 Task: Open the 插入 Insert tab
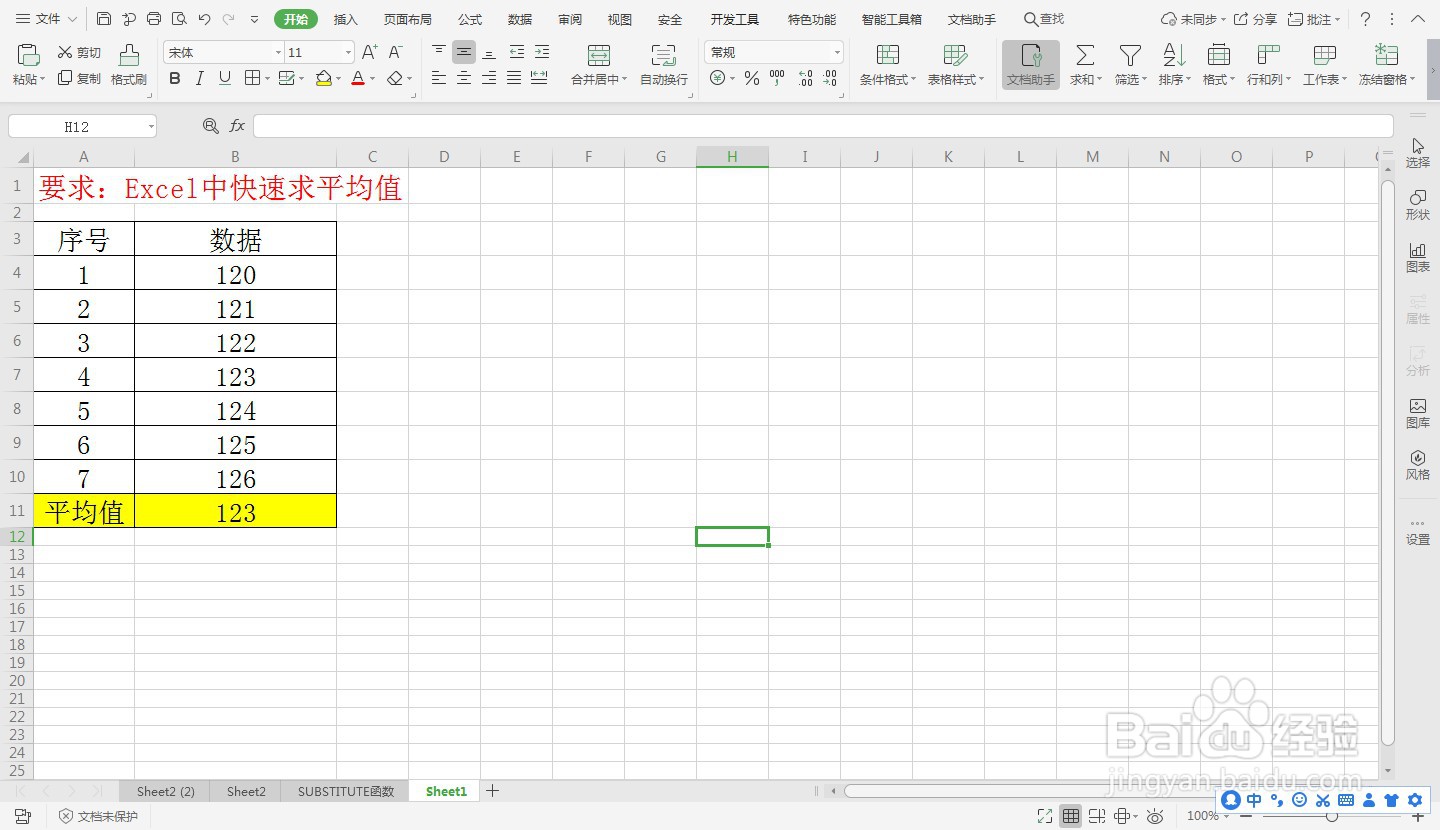[346, 19]
